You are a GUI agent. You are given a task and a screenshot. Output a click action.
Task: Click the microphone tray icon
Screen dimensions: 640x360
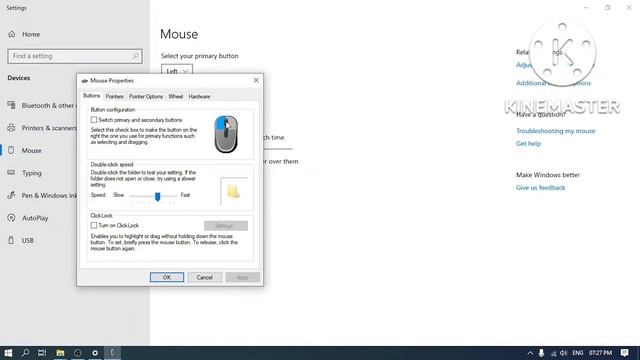541,353
